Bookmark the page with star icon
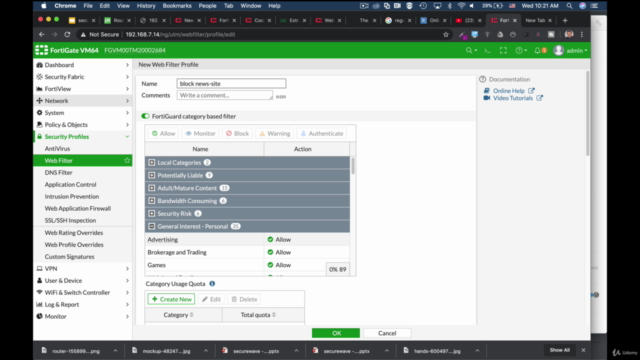This screenshot has width=640, height=360. tap(446, 34)
